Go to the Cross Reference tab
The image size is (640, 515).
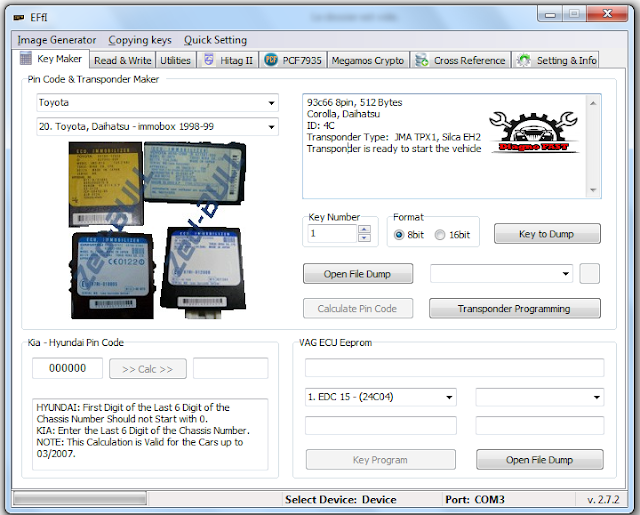tap(460, 60)
